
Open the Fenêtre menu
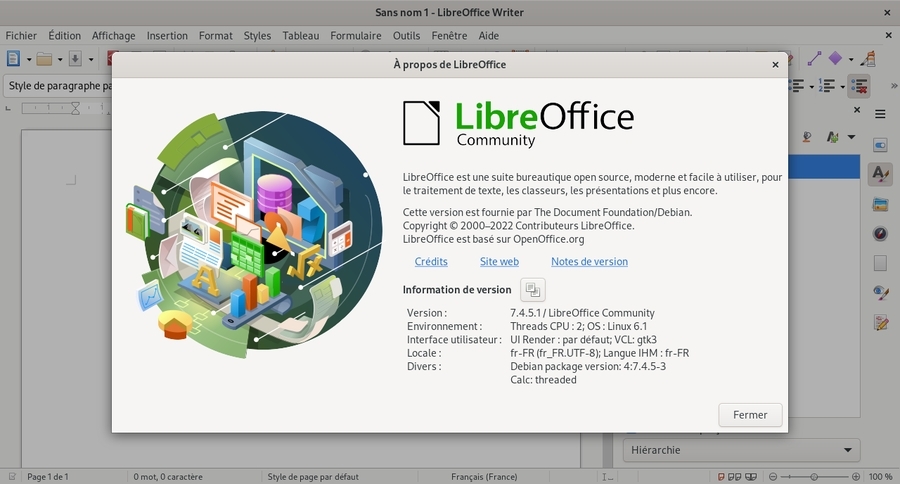point(449,36)
